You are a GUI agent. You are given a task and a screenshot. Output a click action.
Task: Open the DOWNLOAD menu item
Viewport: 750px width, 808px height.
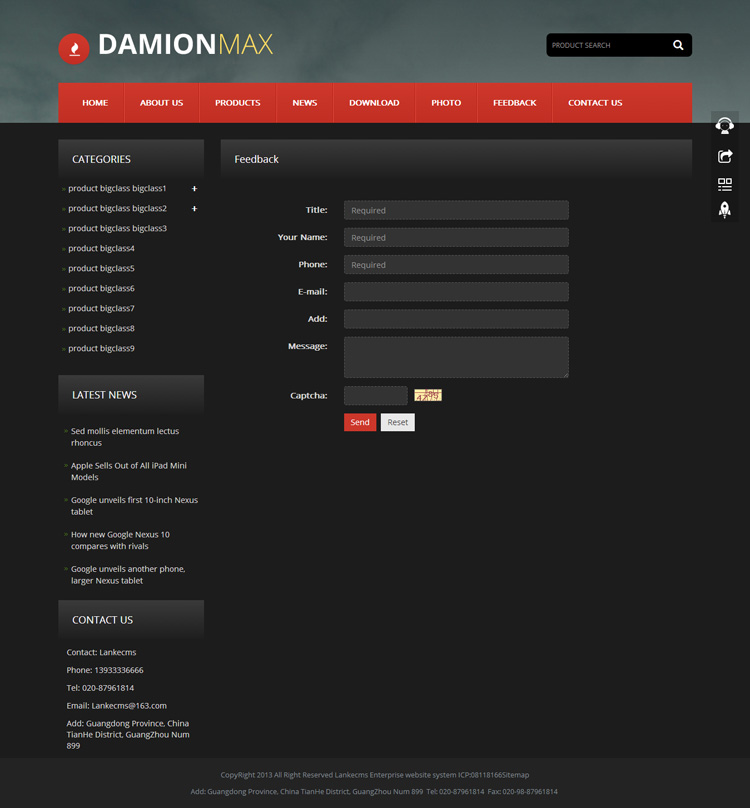[x=374, y=103]
